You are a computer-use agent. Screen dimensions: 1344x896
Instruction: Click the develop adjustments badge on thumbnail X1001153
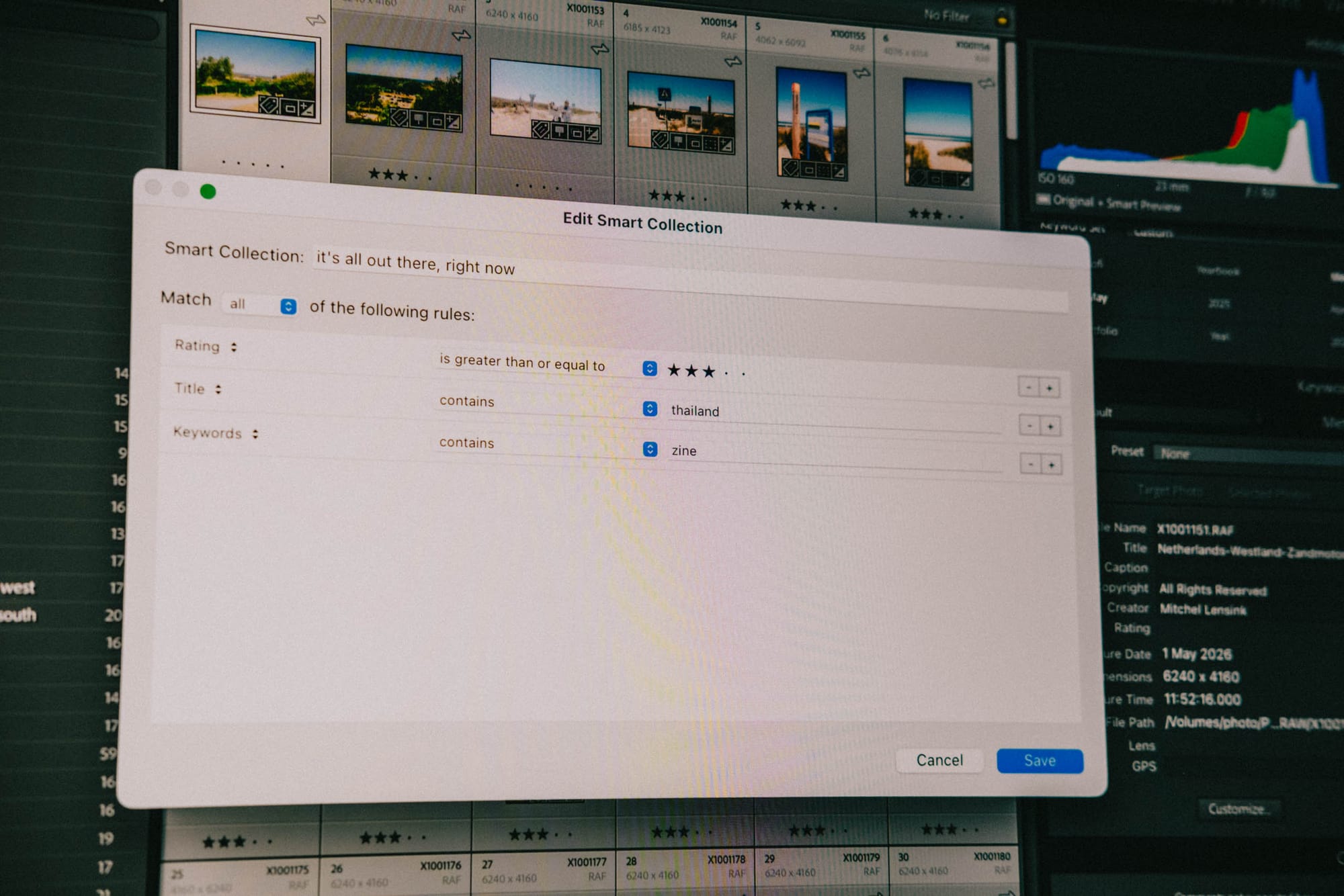pos(592,134)
